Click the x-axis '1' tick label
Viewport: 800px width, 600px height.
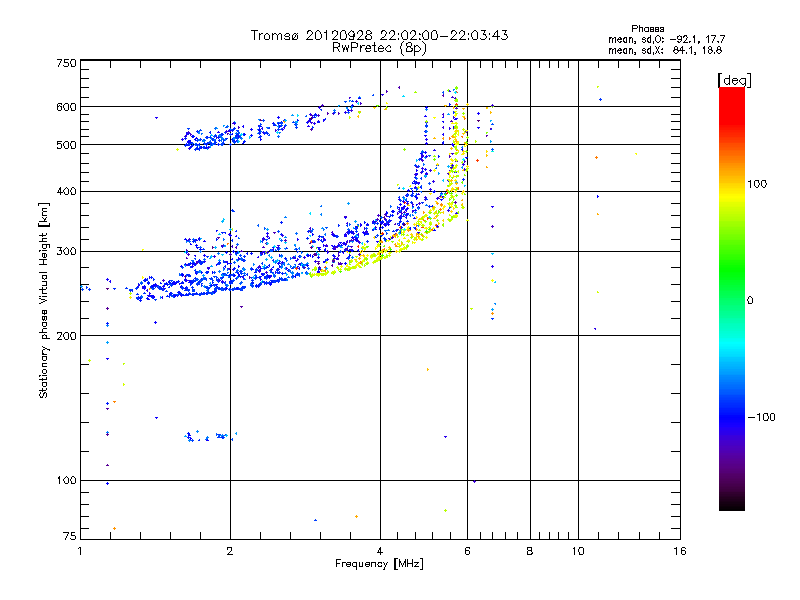[x=80, y=551]
